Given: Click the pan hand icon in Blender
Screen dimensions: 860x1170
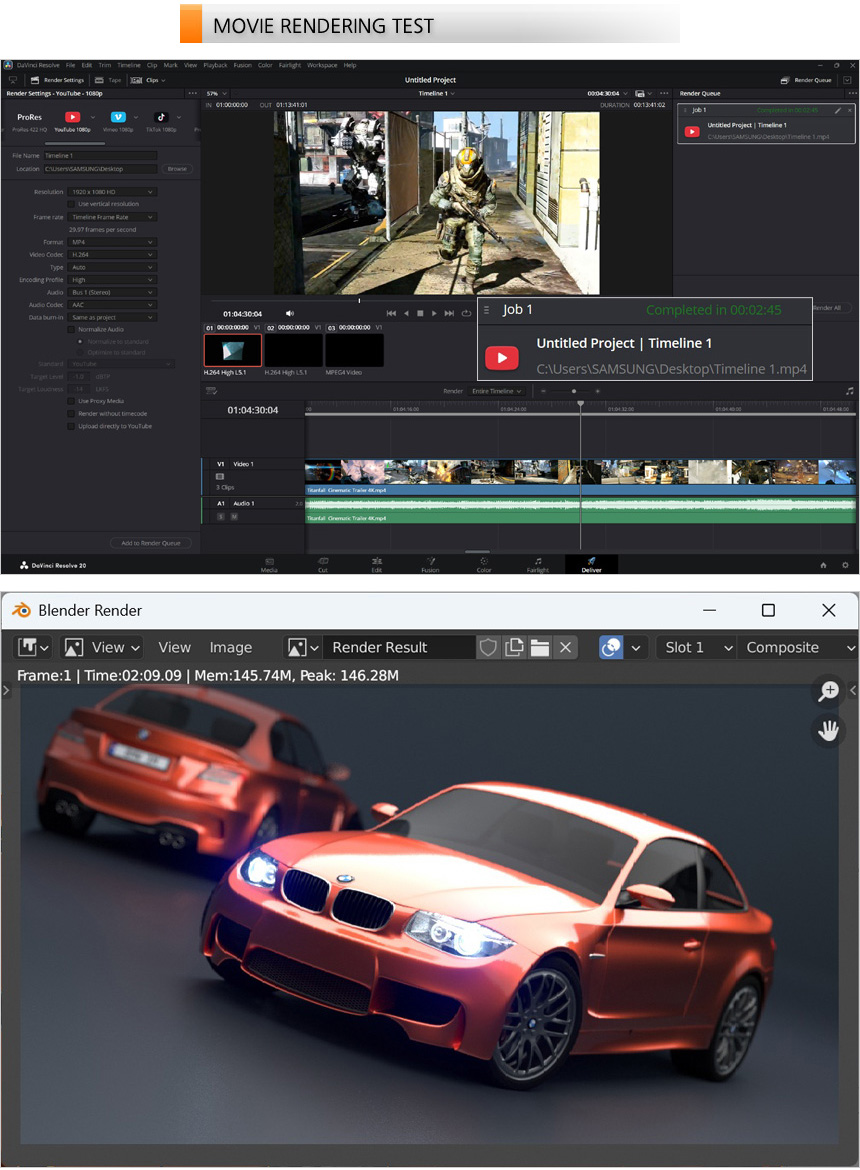Looking at the screenshot, I should 828,731.
